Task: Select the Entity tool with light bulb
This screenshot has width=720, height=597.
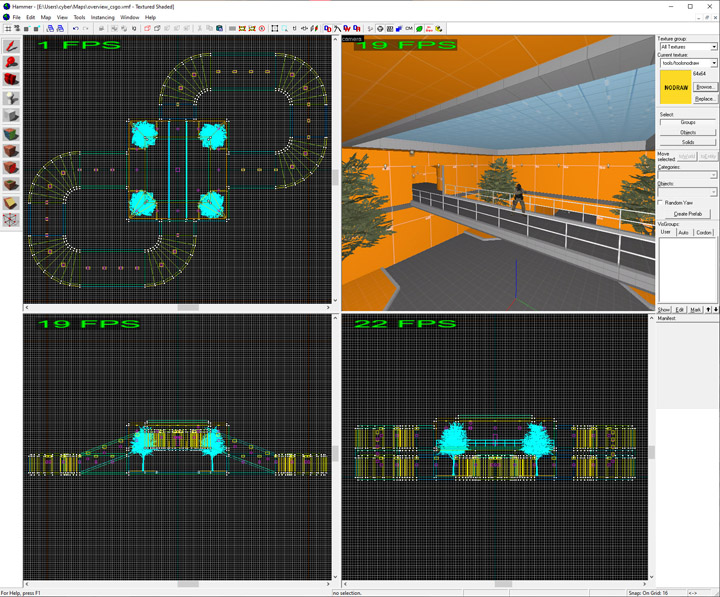Action: pos(11,98)
